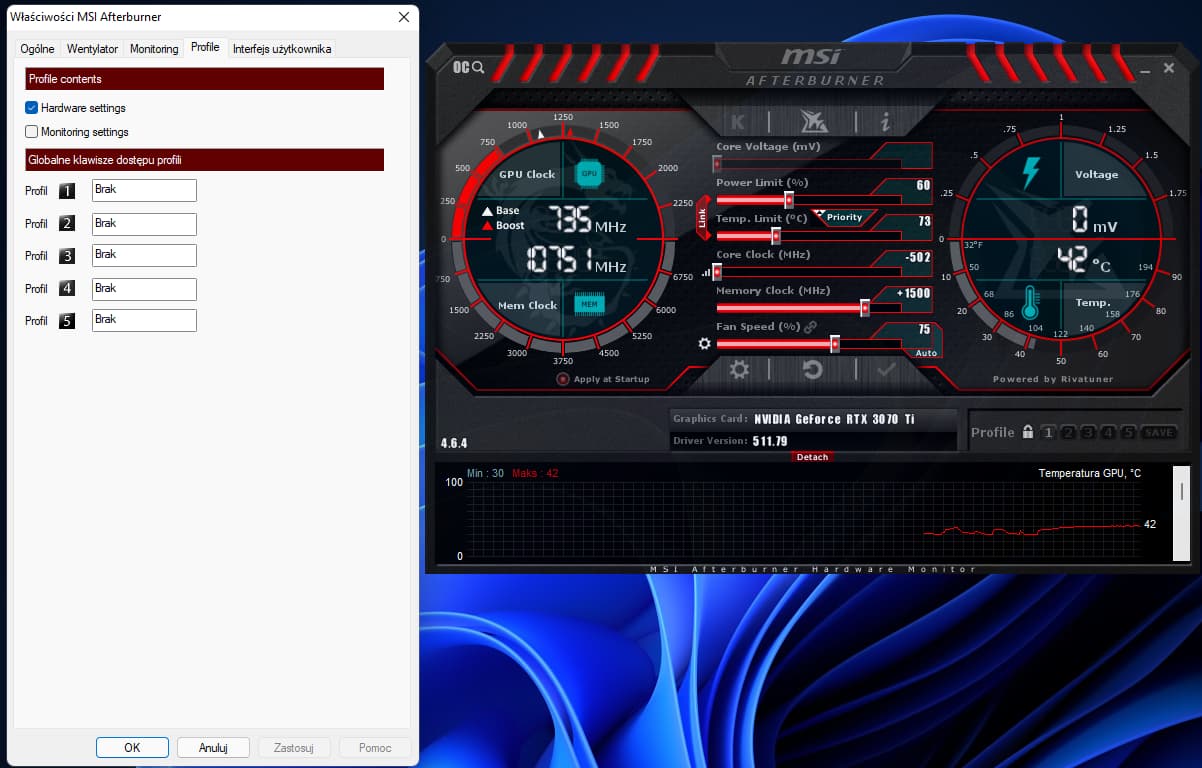
Task: Click the Power Limit slider handle
Action: (x=789, y=200)
